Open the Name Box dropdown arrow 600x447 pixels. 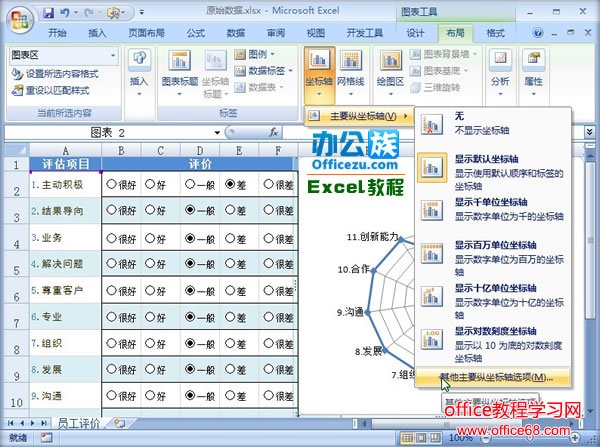pos(217,133)
